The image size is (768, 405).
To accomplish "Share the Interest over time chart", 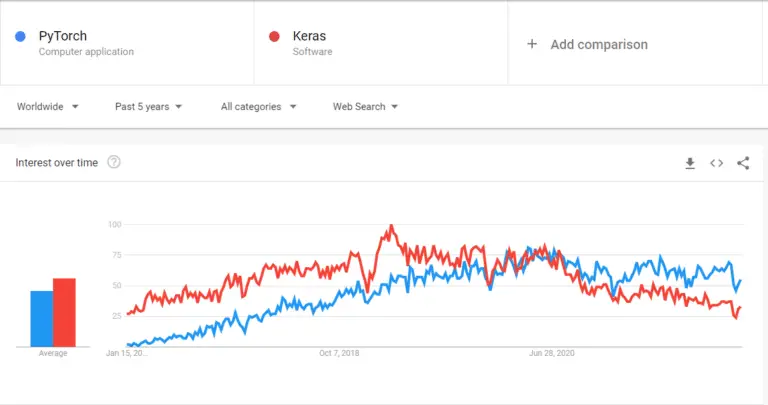I will point(743,163).
